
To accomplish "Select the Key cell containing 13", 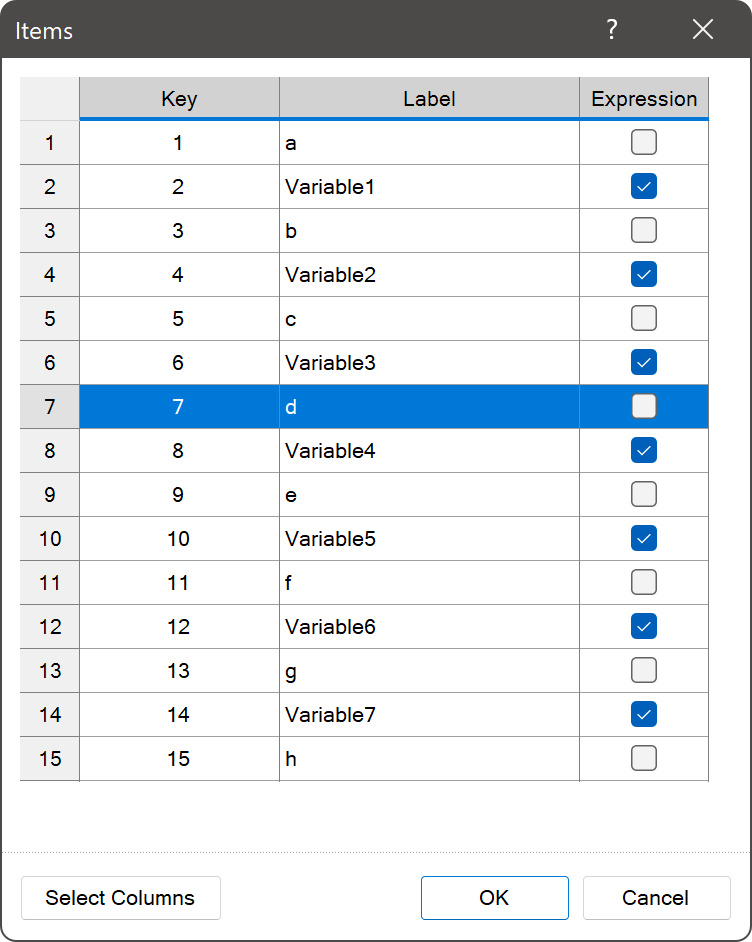I will click(179, 670).
